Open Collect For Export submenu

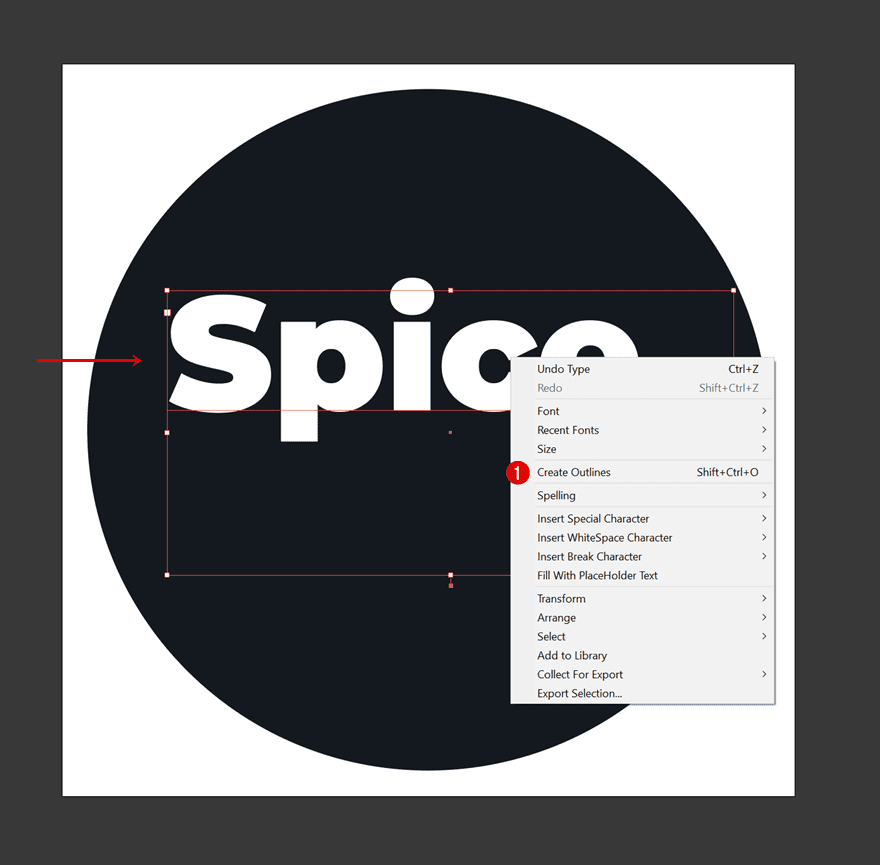[580, 674]
